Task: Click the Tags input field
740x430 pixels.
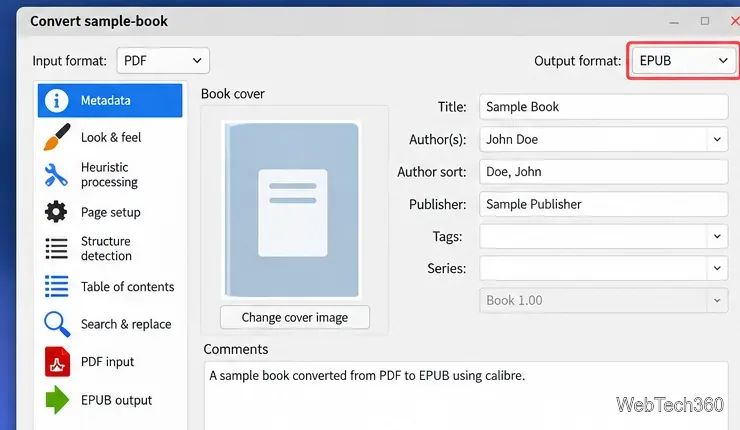Action: 593,236
